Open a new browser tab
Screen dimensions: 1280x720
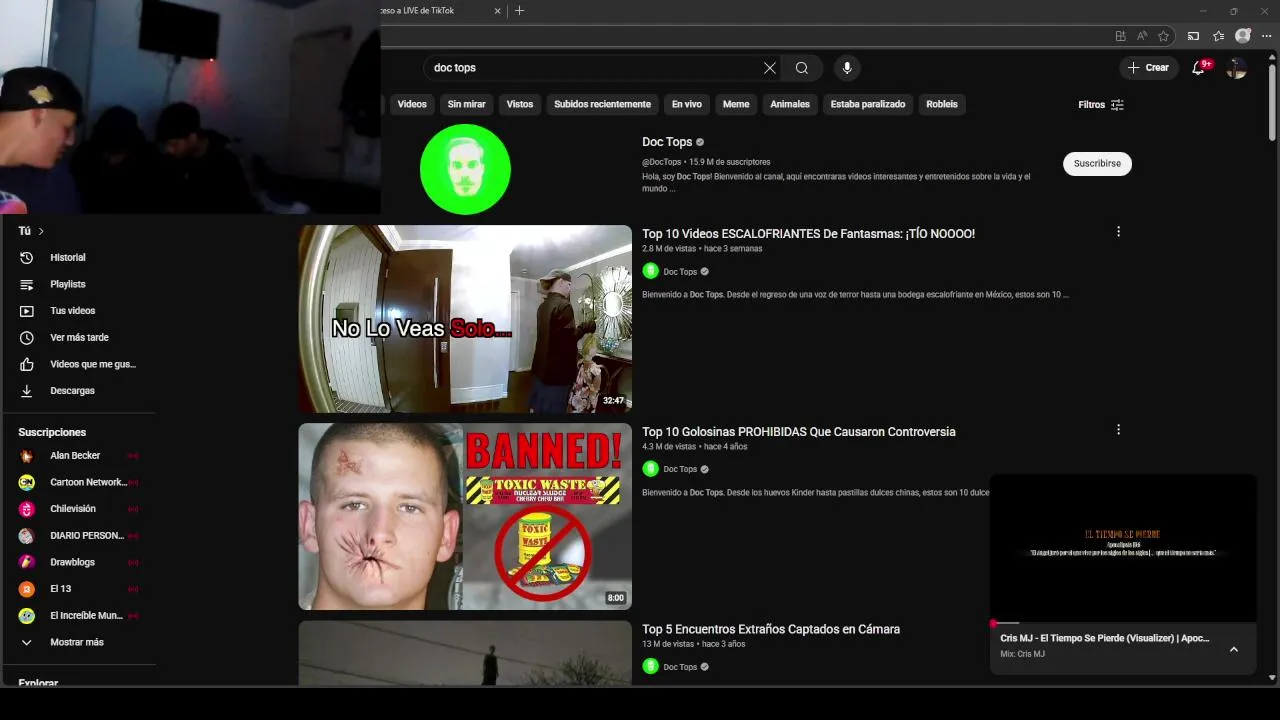pyautogui.click(x=519, y=11)
